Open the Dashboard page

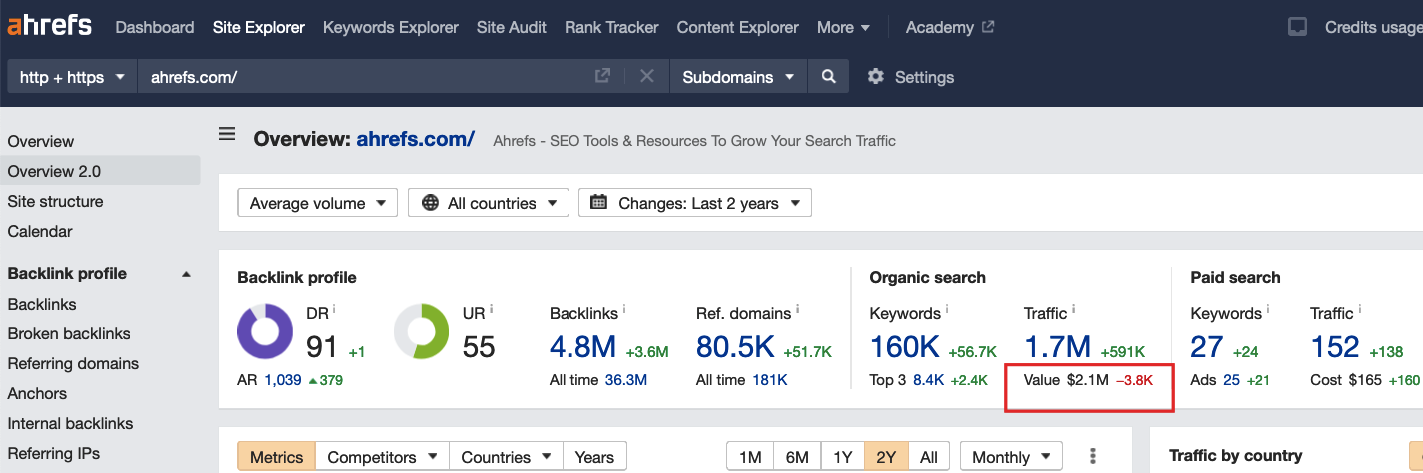coord(155,27)
